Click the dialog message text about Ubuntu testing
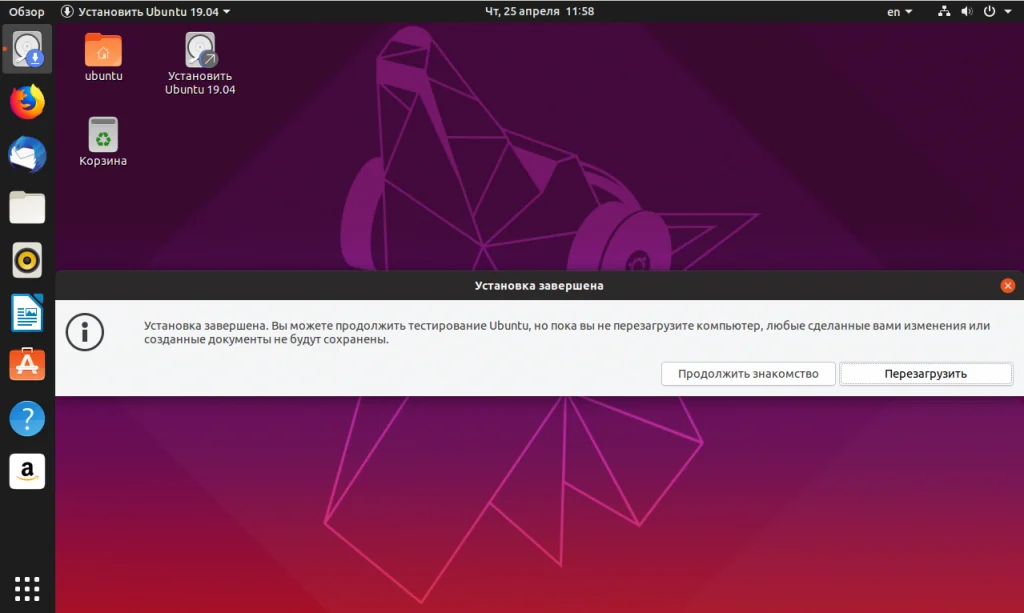The height and width of the screenshot is (613, 1024). [x=567, y=332]
